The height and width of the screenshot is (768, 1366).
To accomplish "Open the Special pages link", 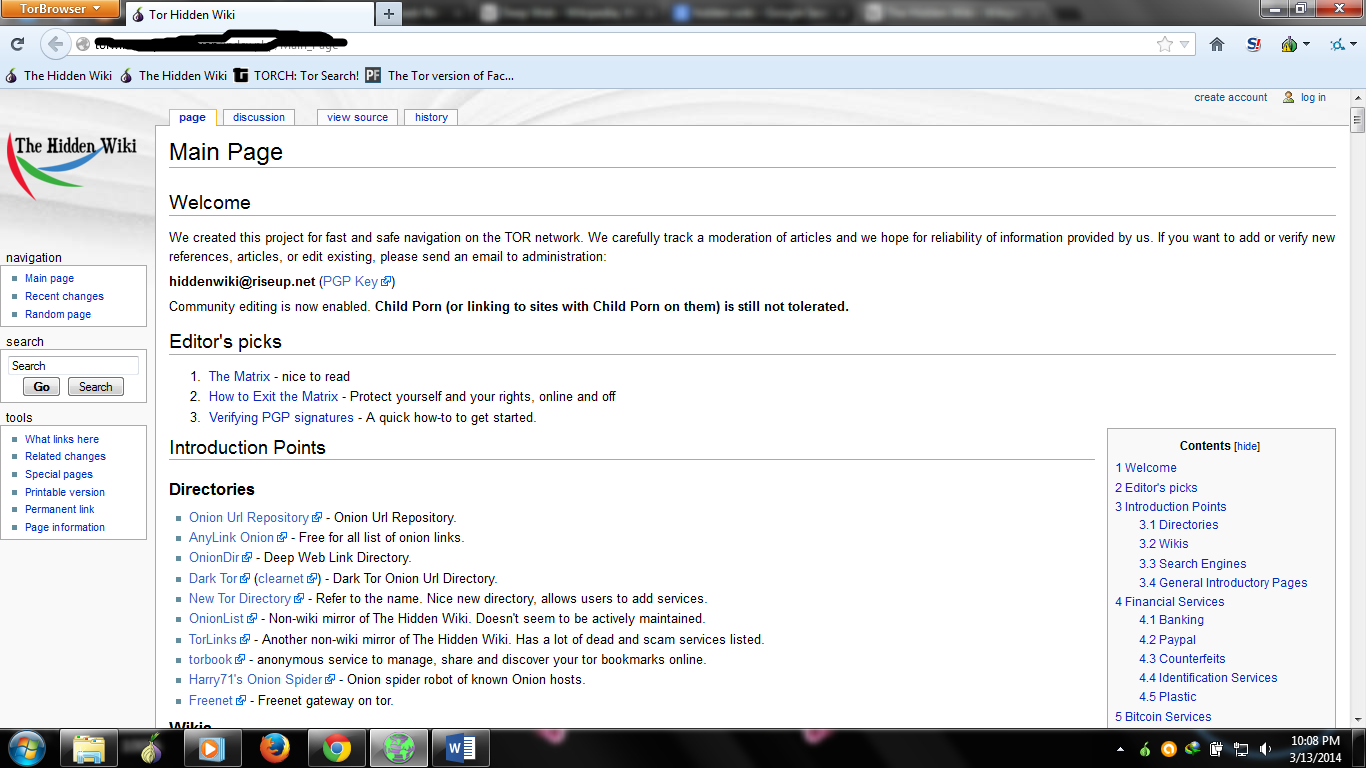I will (59, 474).
